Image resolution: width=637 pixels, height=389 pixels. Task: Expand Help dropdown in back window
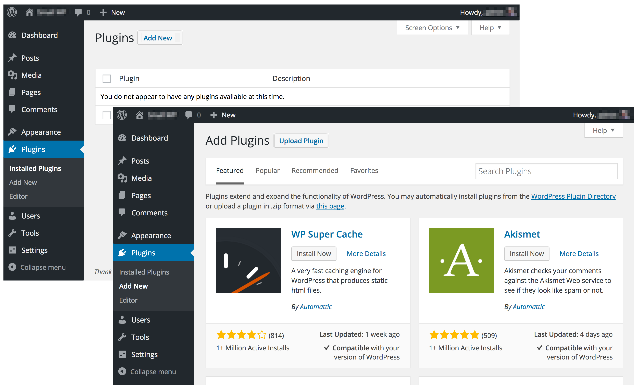[x=490, y=28]
